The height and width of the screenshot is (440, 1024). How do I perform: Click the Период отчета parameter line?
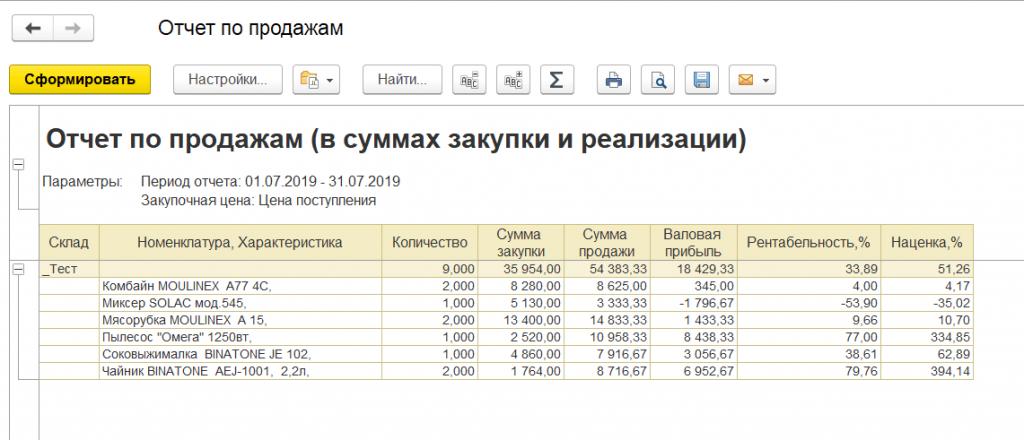(270, 181)
